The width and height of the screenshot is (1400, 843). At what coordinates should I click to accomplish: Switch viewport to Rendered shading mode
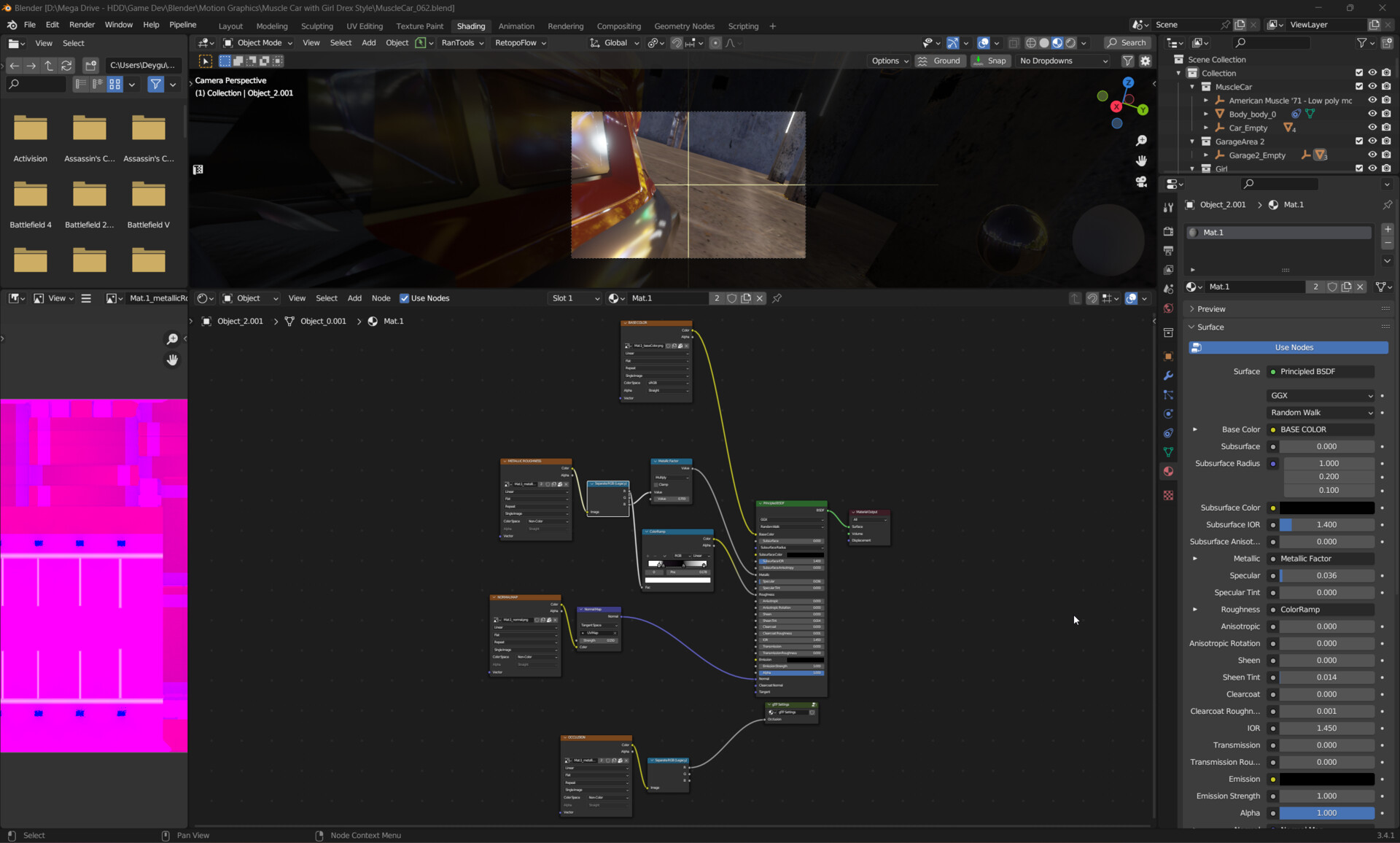(1070, 42)
